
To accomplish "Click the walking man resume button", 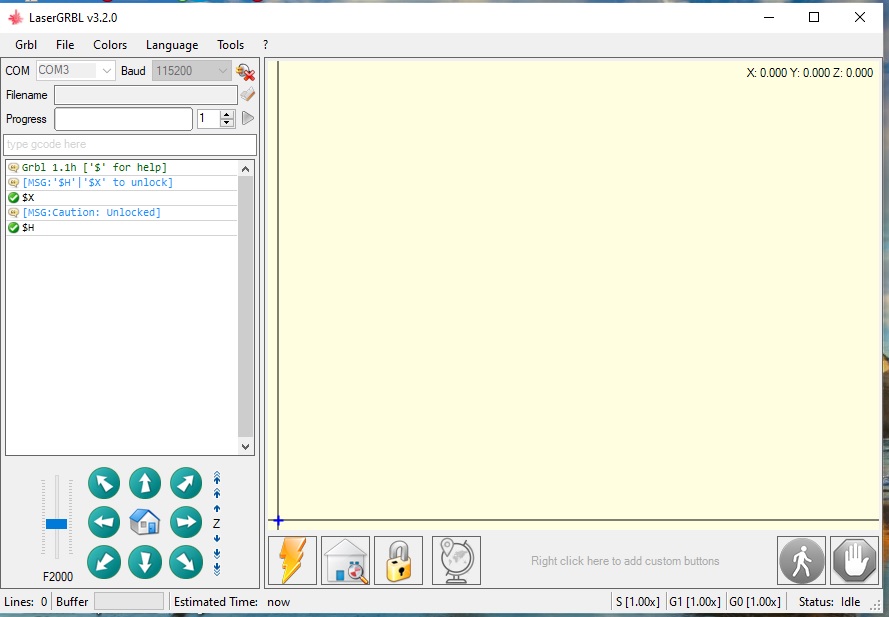I will [x=801, y=560].
